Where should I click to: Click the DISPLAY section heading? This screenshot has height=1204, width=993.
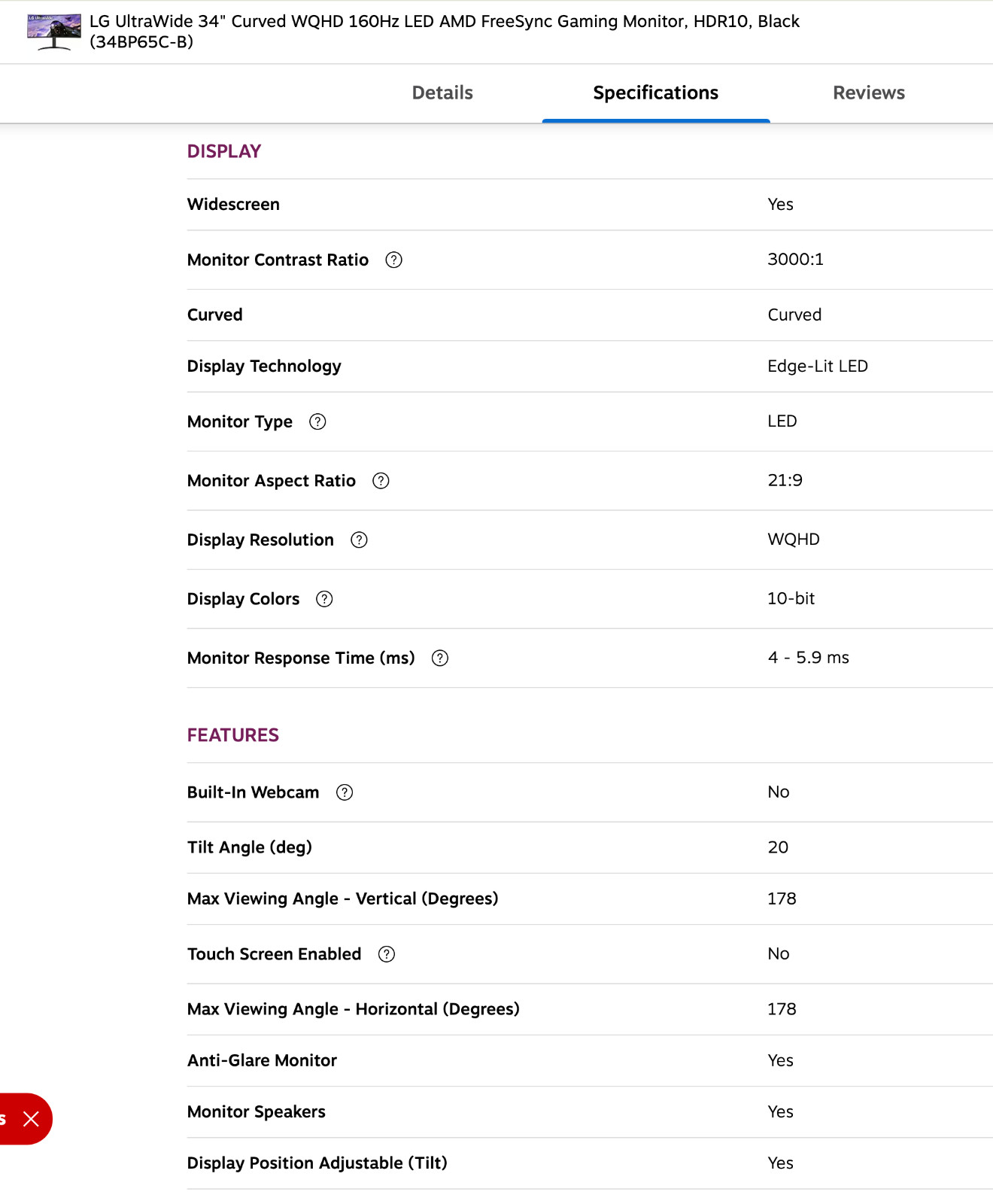(224, 151)
